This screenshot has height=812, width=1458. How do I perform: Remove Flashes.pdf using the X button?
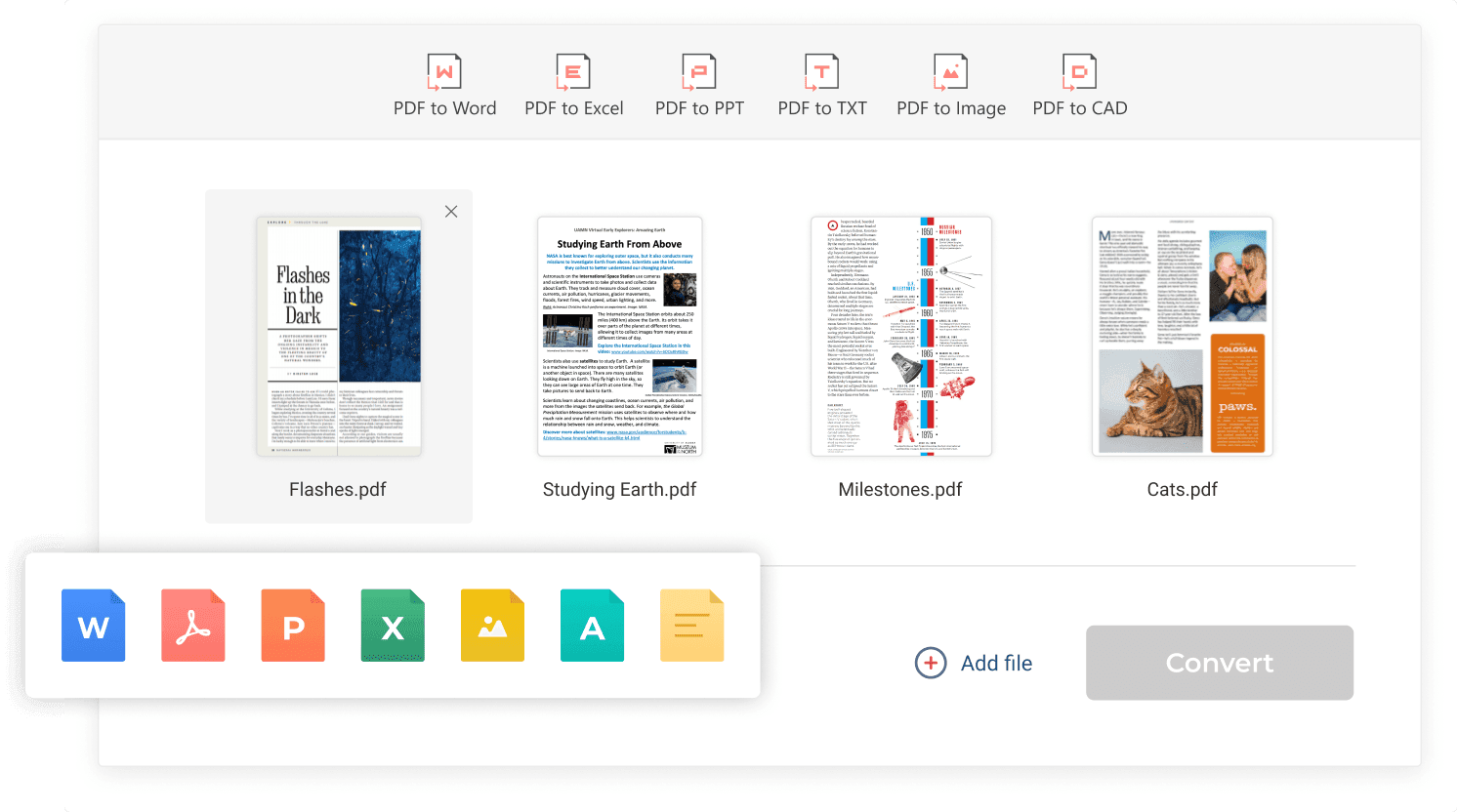click(451, 212)
